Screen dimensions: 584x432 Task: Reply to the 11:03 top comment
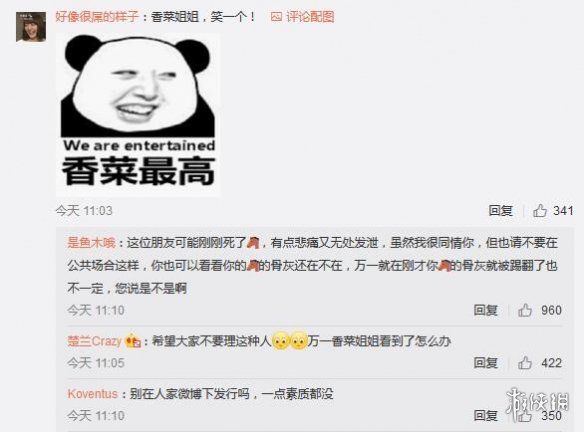click(501, 210)
